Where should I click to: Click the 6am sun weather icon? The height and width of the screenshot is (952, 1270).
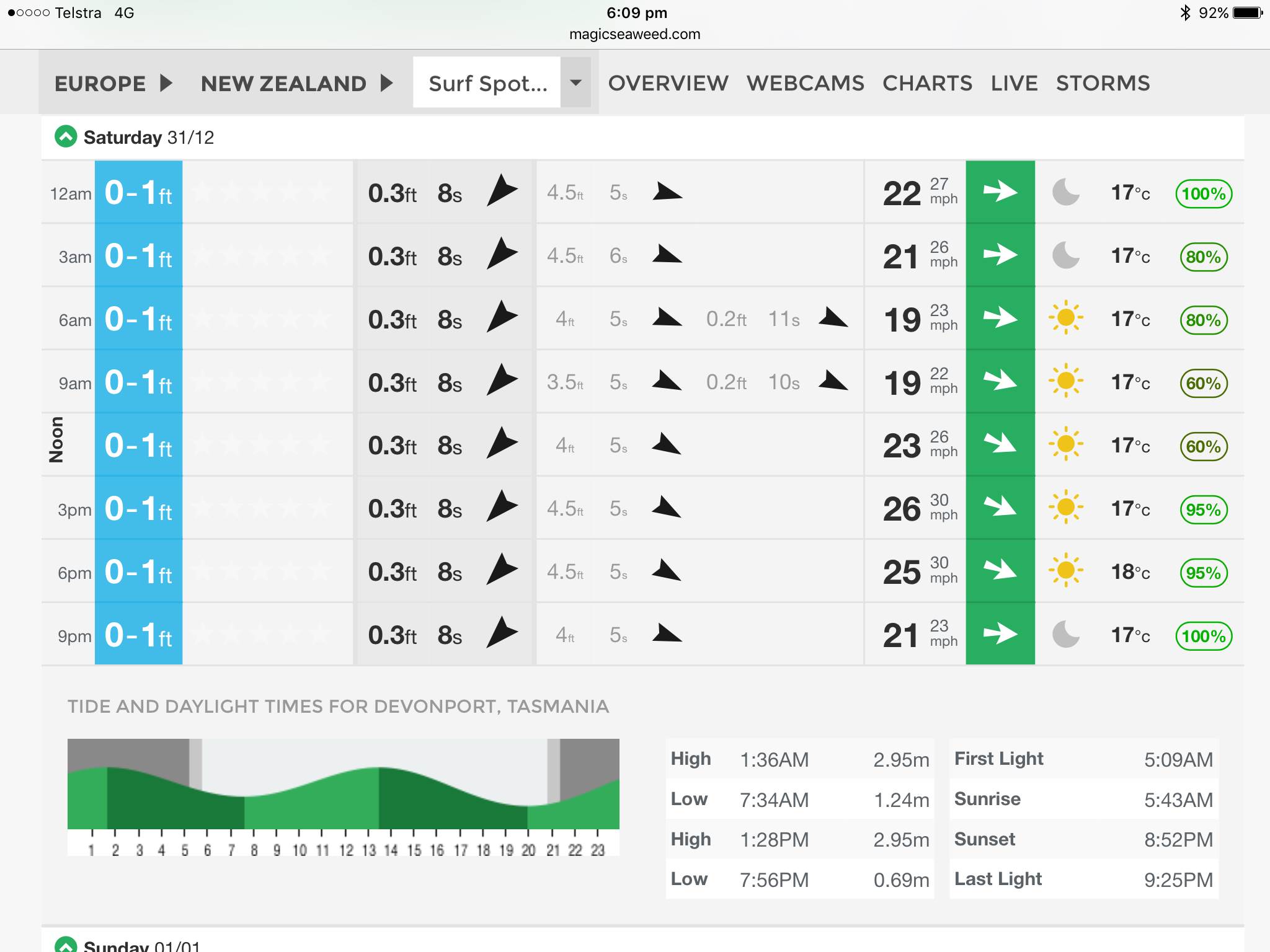pos(1065,318)
